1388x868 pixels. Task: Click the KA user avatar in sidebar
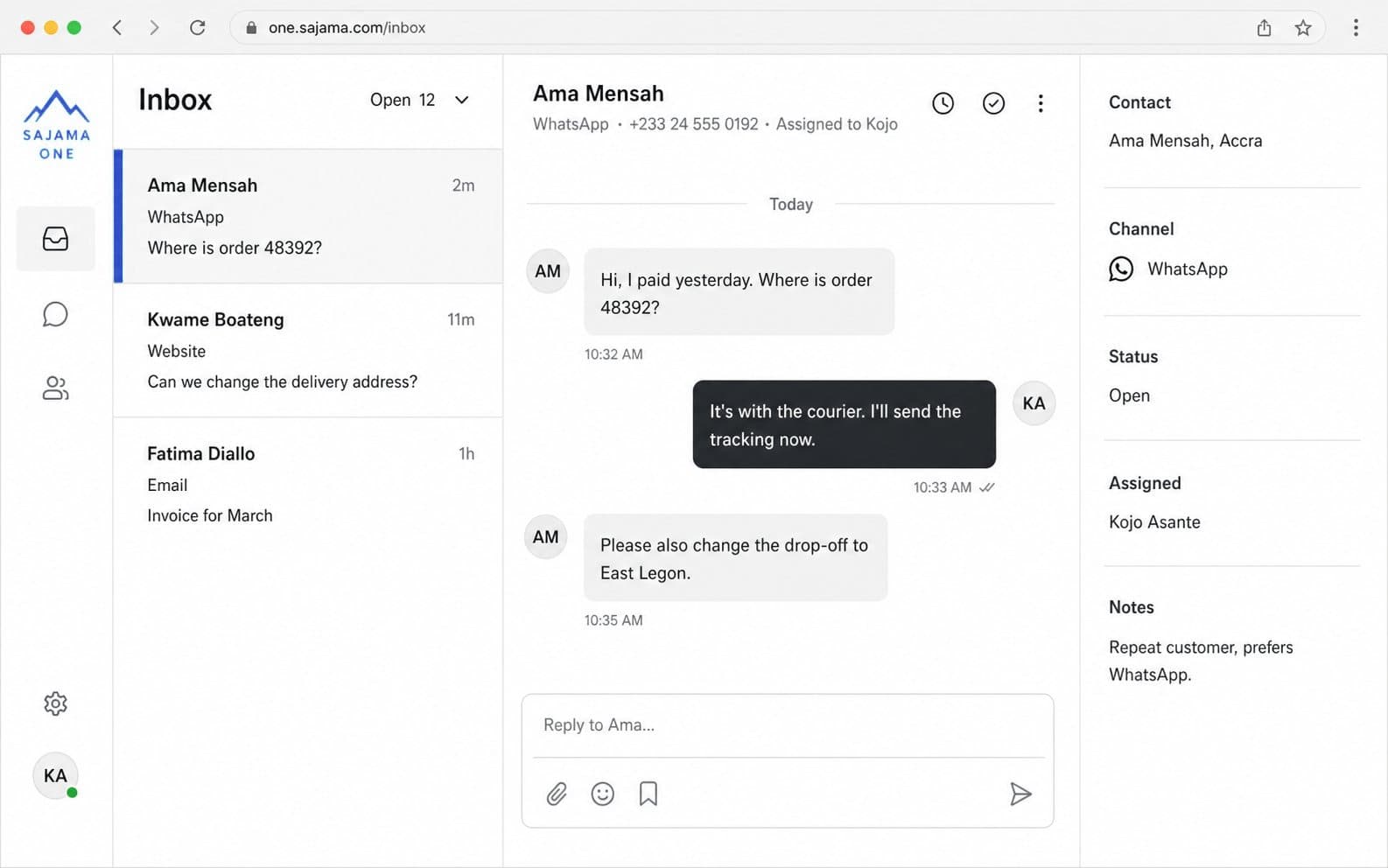click(x=55, y=775)
